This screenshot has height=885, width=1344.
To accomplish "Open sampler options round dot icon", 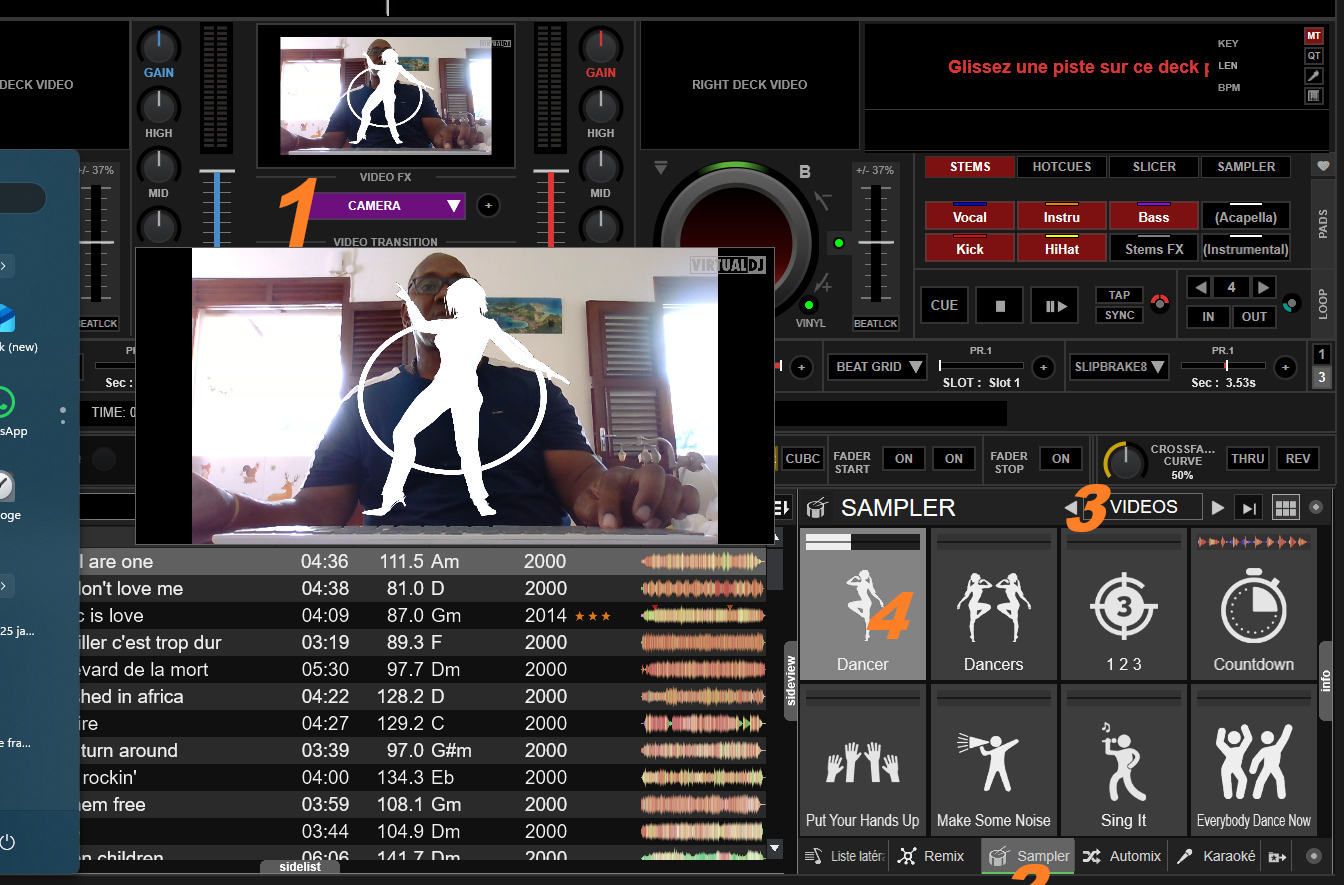I will coord(1316,507).
